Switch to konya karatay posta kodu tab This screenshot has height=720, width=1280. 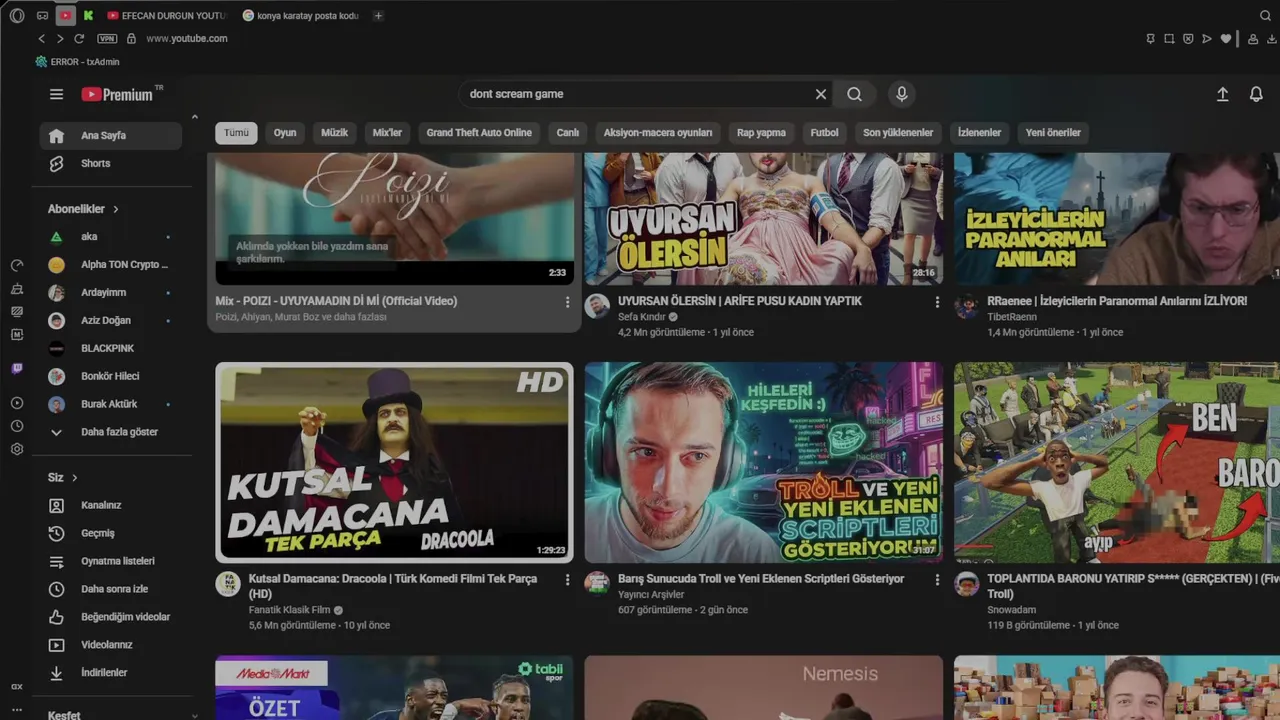(x=301, y=16)
